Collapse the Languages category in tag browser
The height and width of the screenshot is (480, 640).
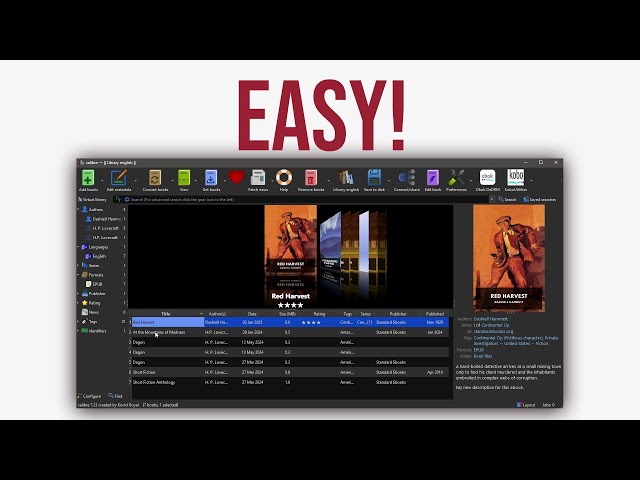[78, 247]
